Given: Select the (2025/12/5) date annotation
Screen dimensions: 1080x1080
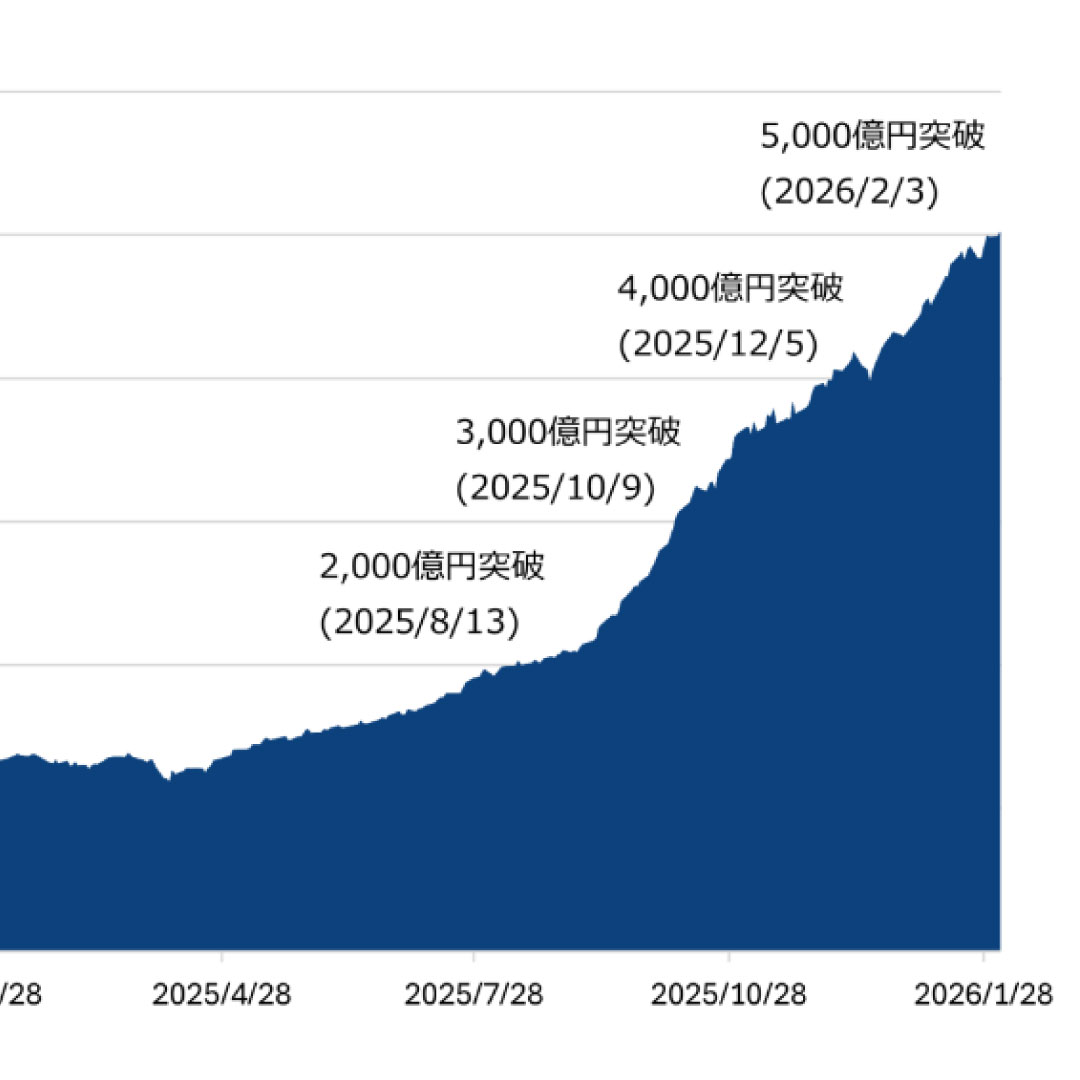Looking at the screenshot, I should 717,344.
